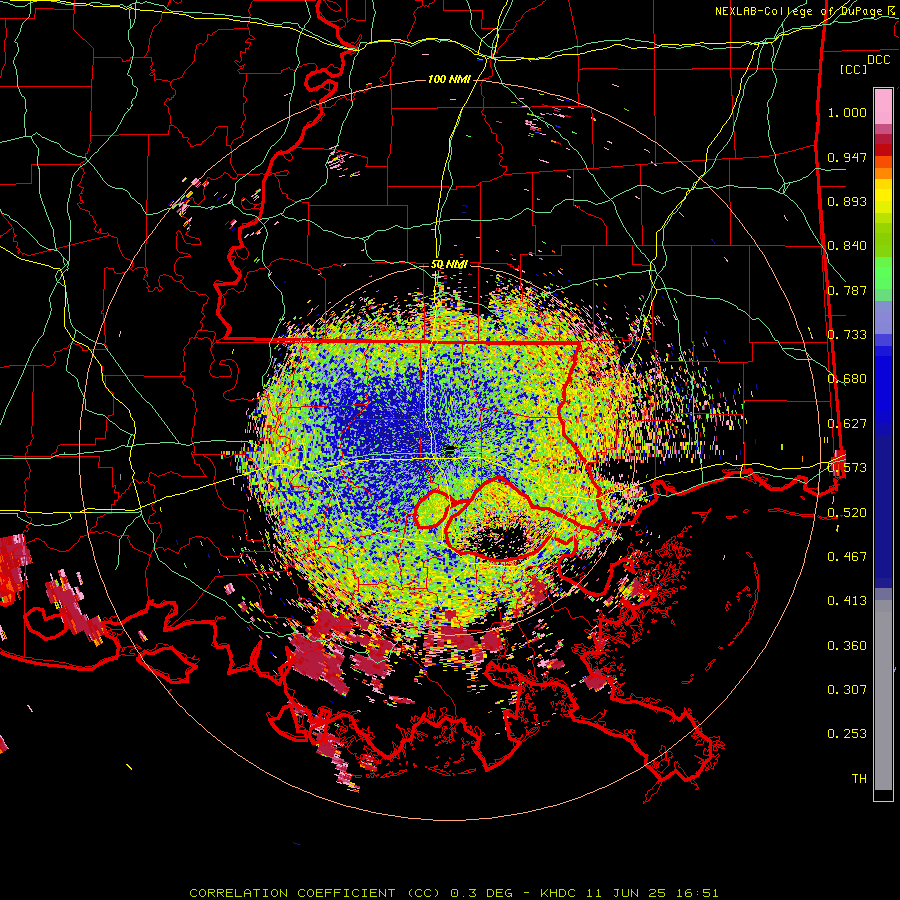This screenshot has width=900, height=900.
Task: Click the 0.520 color scale value
Action: [x=847, y=512]
